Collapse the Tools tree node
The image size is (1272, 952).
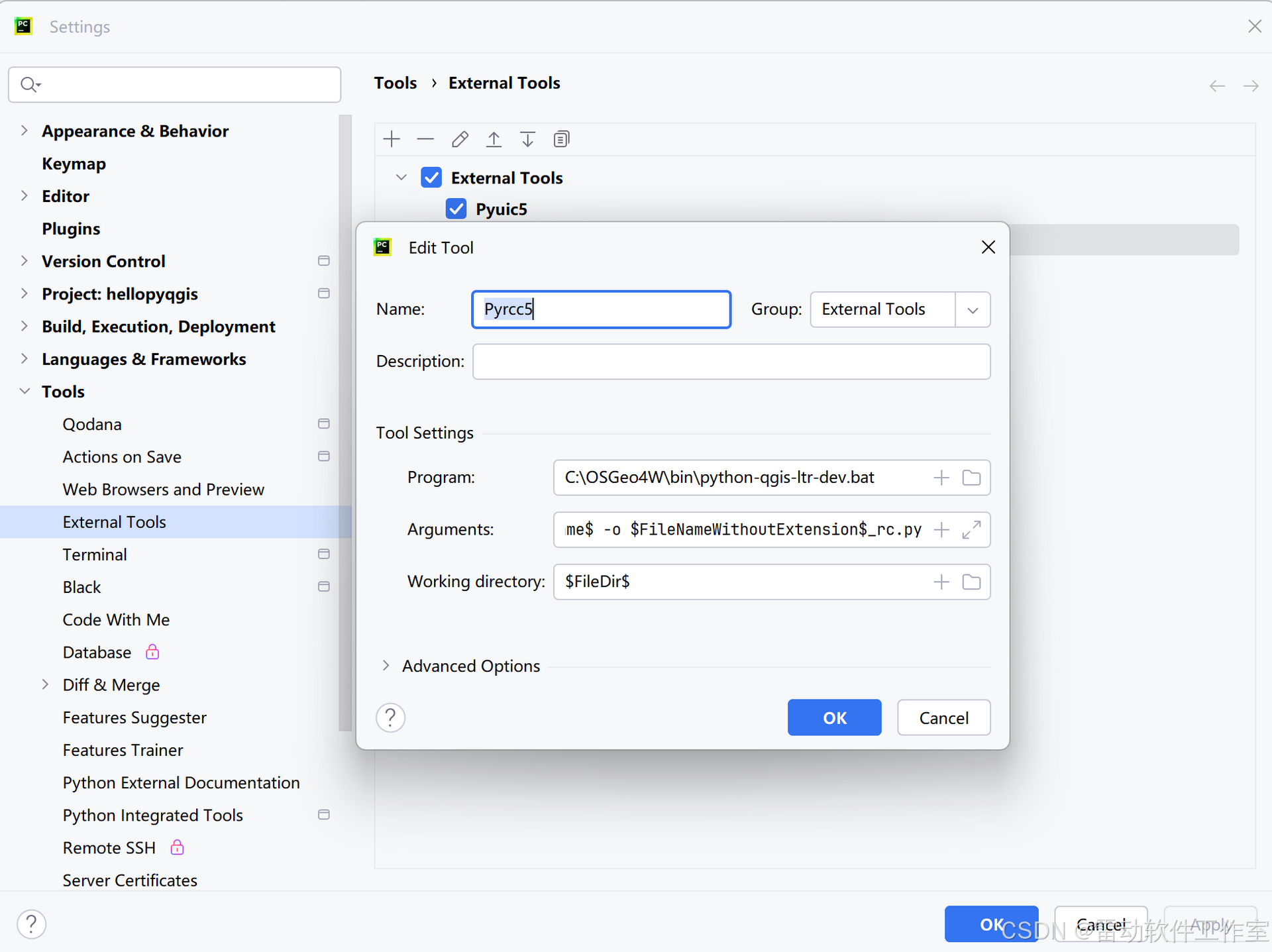pyautogui.click(x=25, y=392)
